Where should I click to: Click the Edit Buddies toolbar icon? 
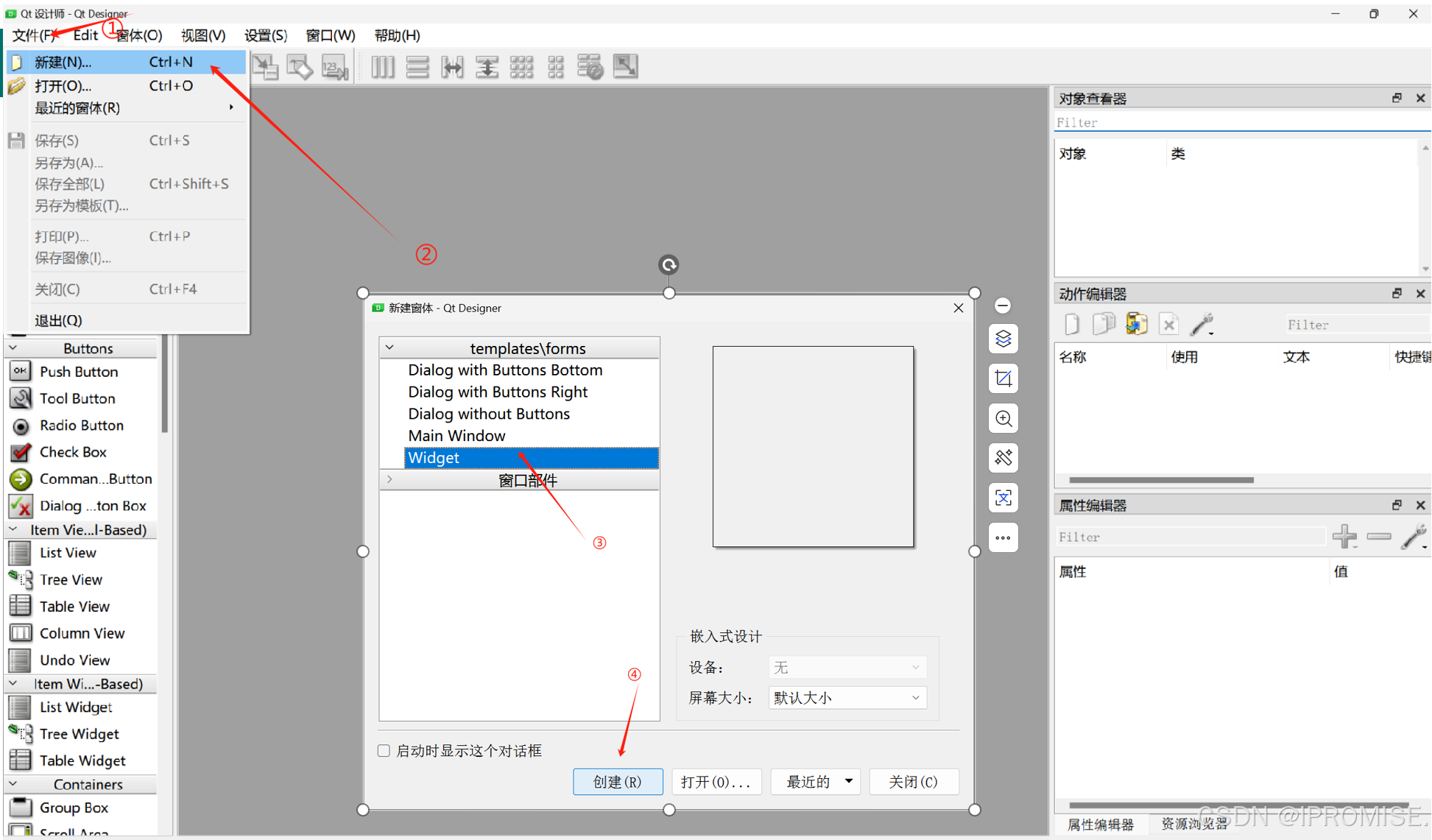300,67
